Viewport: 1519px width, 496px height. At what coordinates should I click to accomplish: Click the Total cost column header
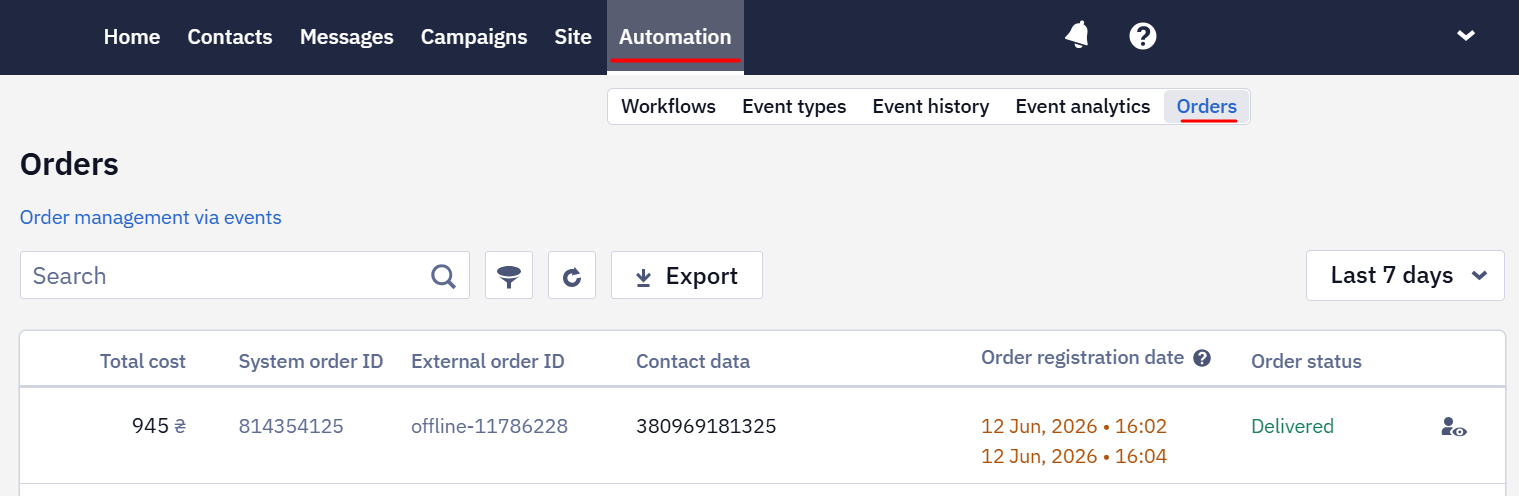coord(143,362)
